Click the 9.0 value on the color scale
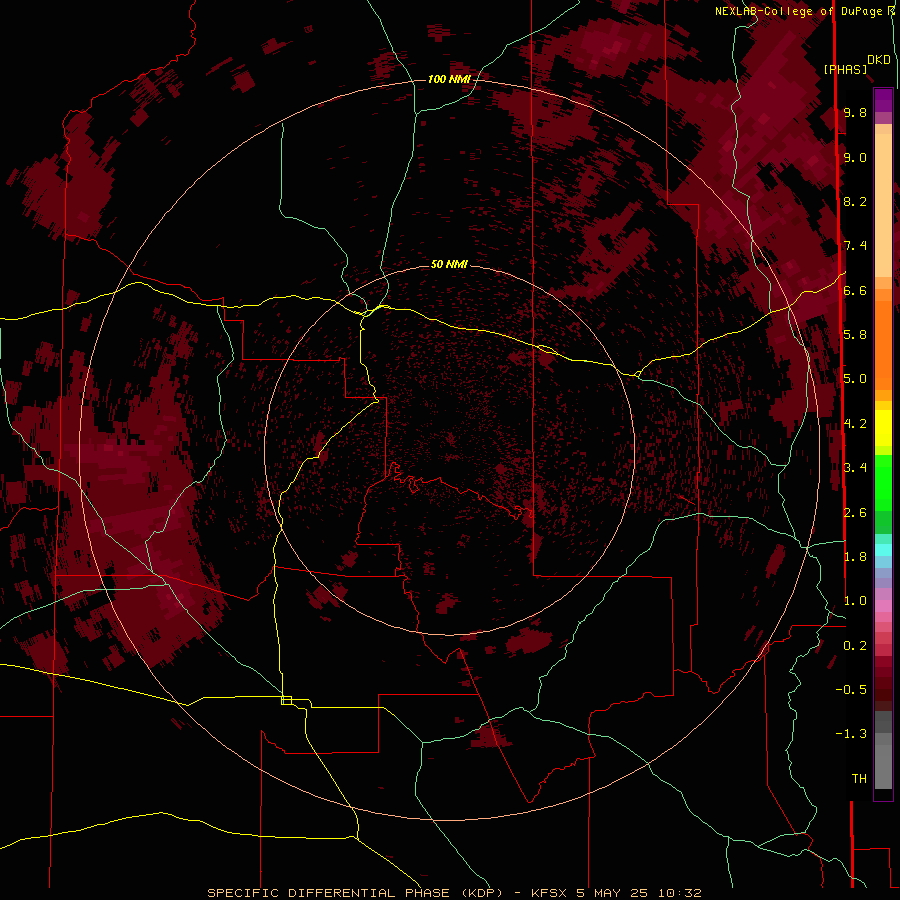 tap(855, 157)
